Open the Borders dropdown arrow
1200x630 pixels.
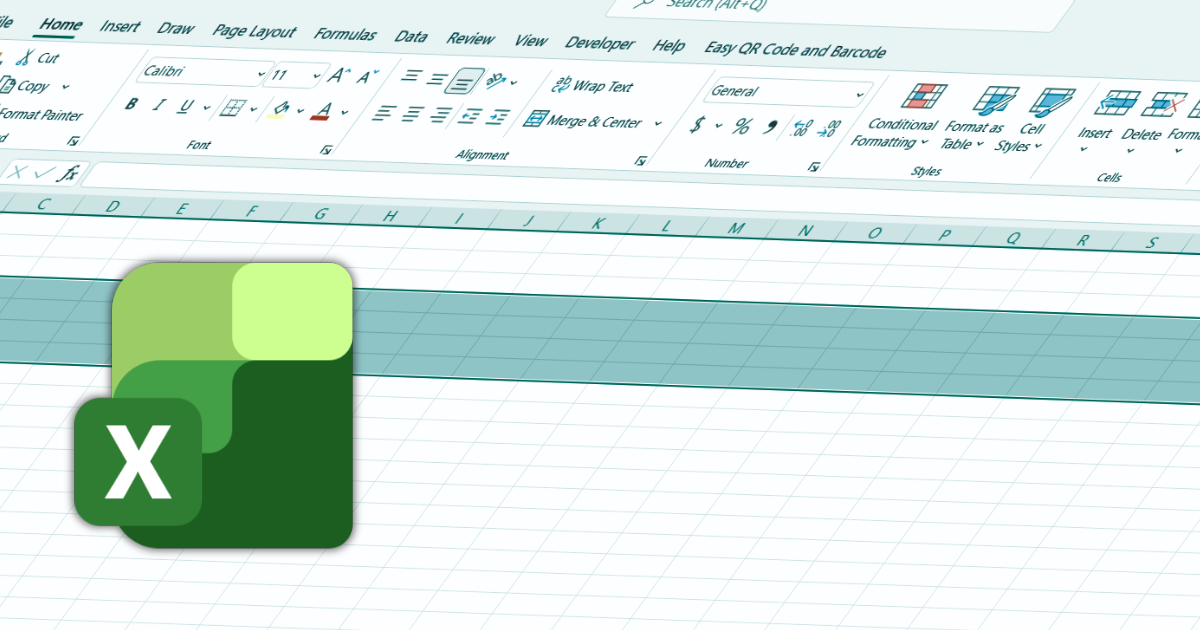(x=254, y=110)
